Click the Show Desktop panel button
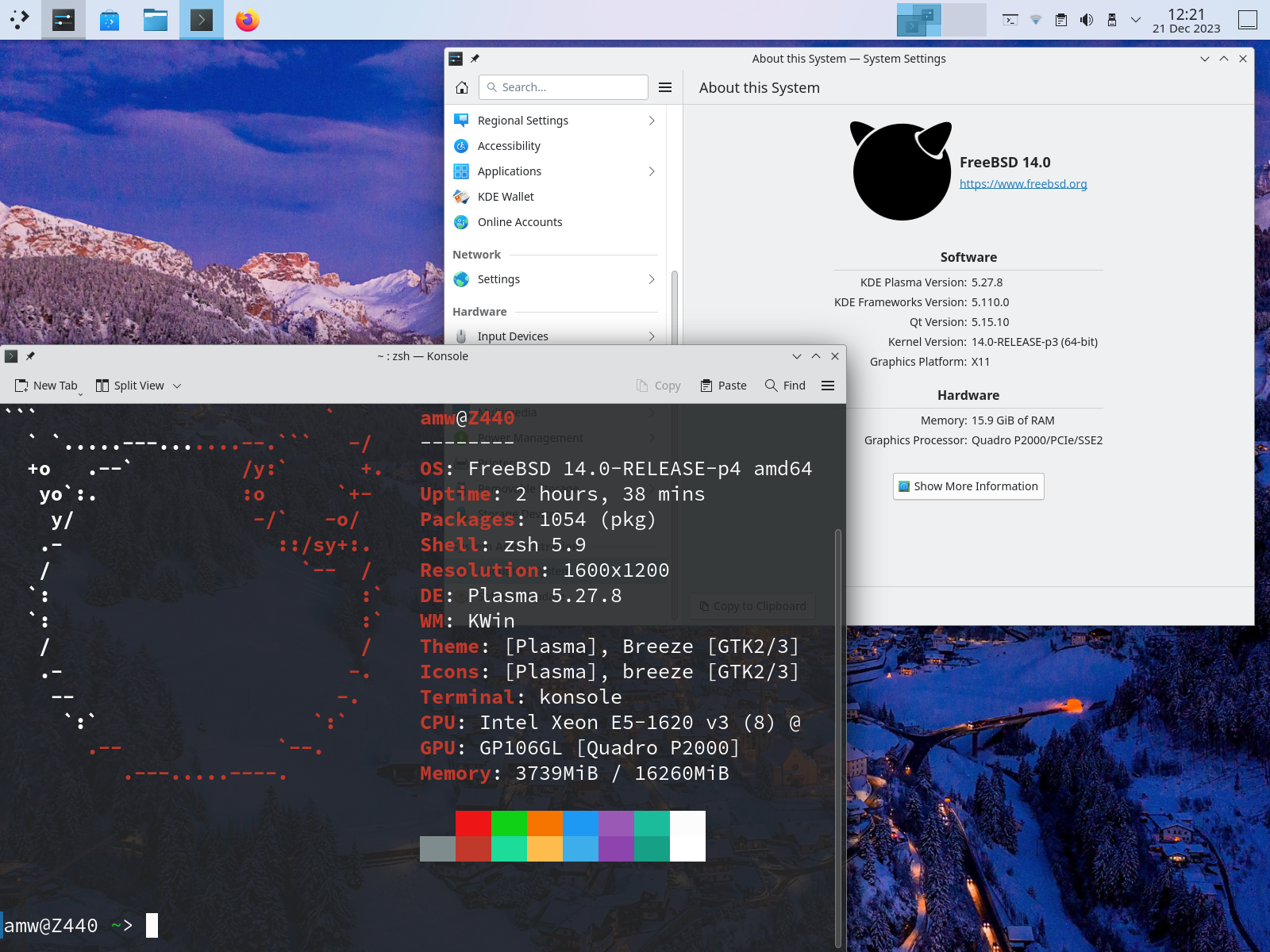 click(1248, 20)
